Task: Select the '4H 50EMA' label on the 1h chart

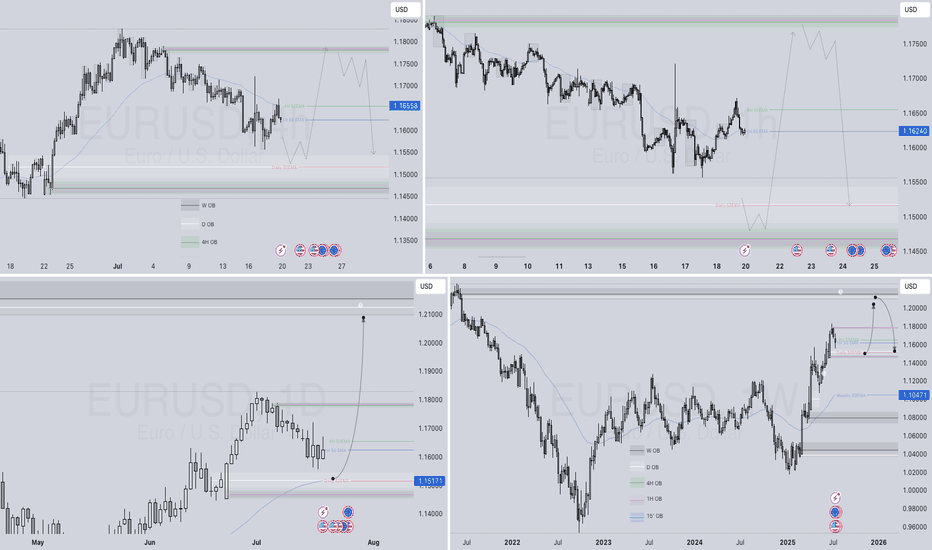Action: pyautogui.click(x=757, y=110)
